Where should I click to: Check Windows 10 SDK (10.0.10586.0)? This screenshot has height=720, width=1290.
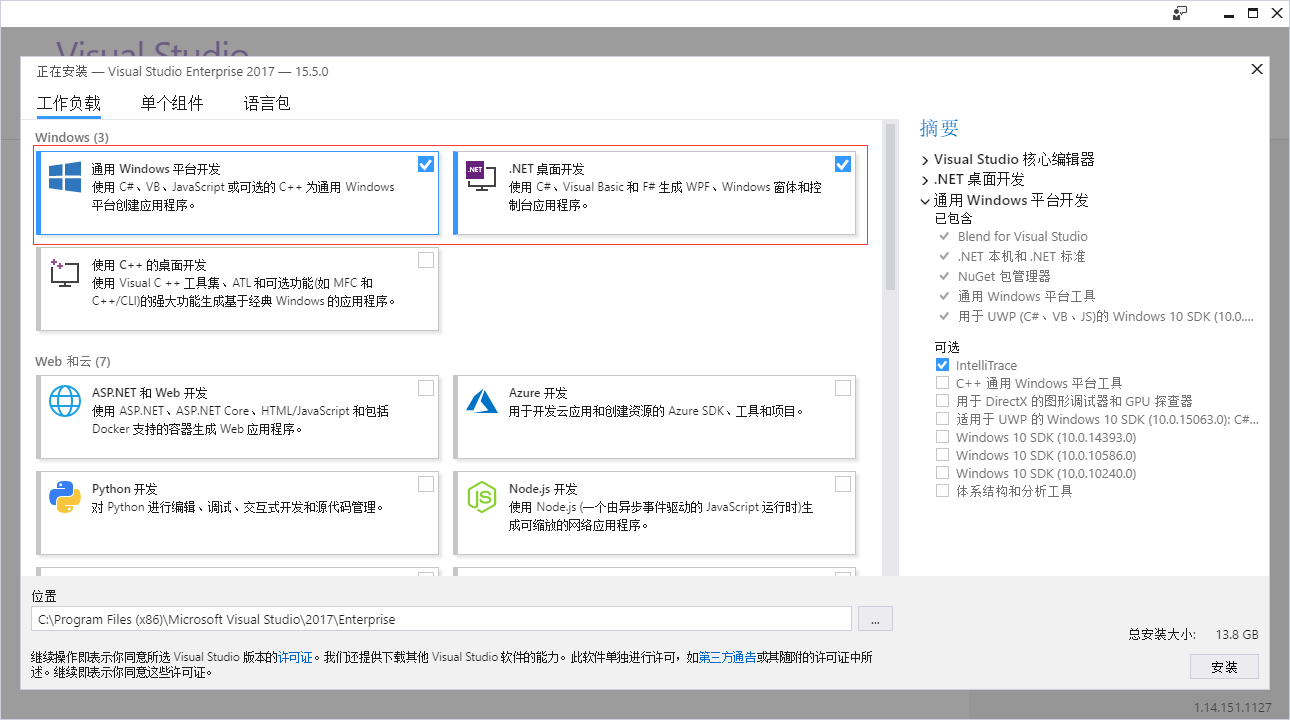pyautogui.click(x=942, y=455)
